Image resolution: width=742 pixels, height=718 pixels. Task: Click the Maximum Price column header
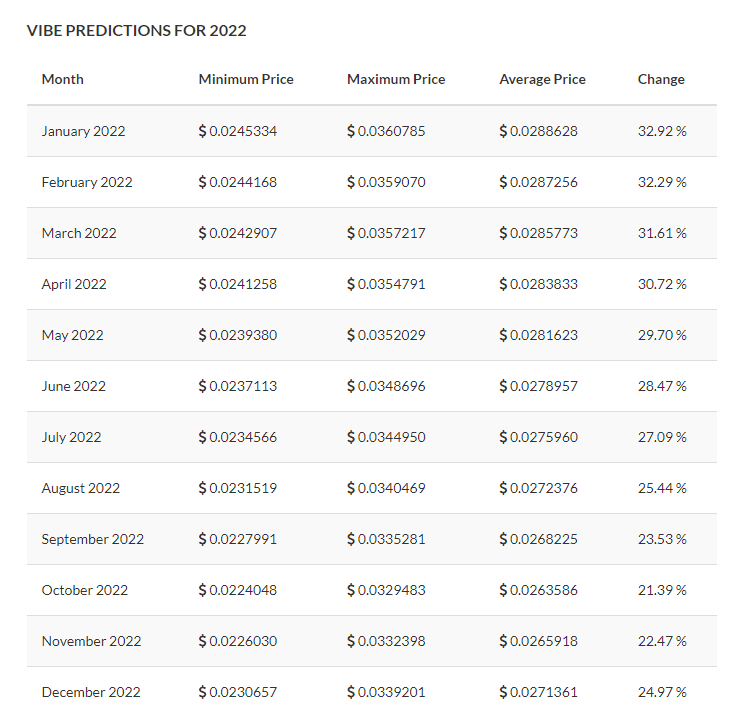click(x=396, y=79)
